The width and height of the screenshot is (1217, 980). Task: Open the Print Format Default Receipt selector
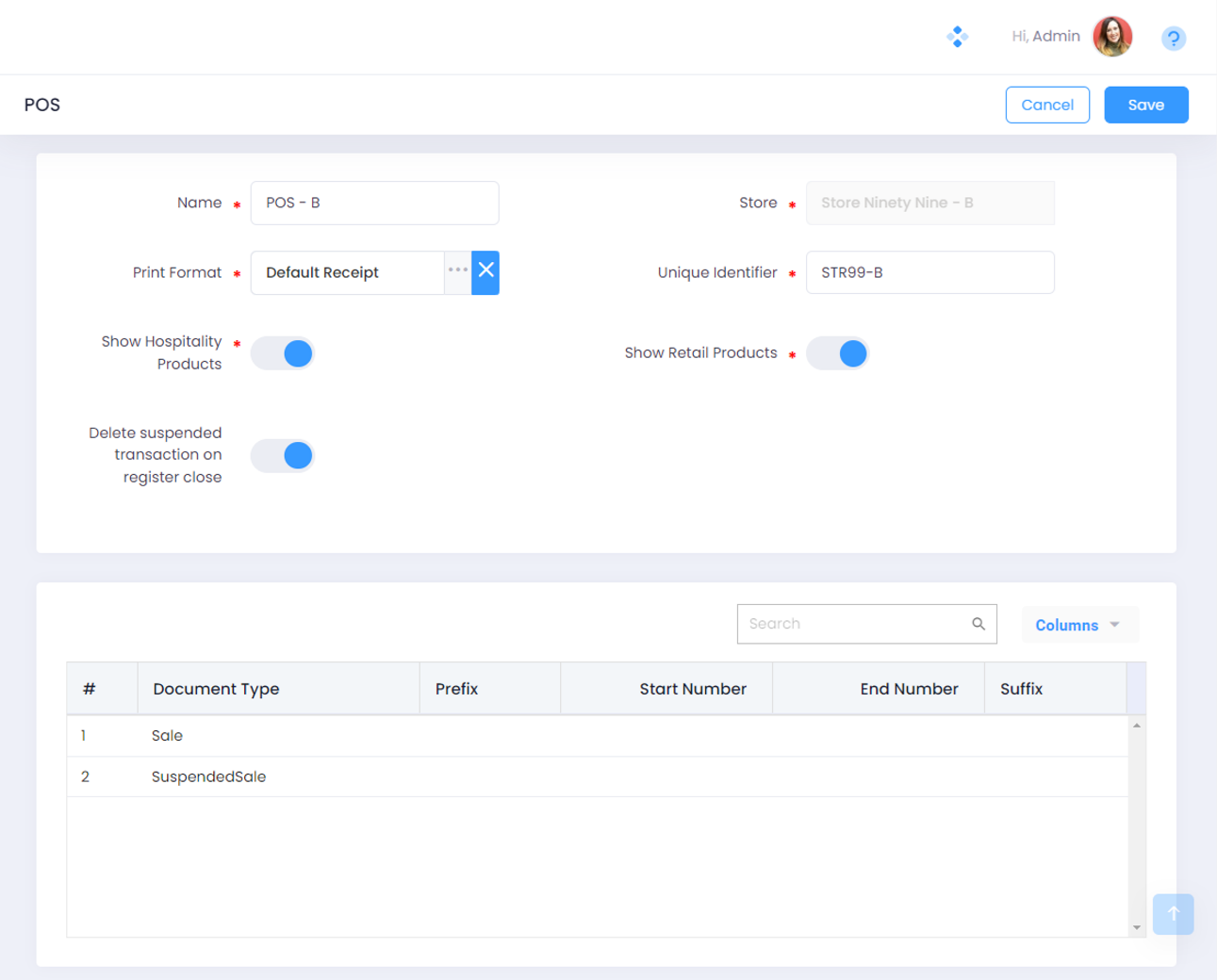[x=348, y=272]
